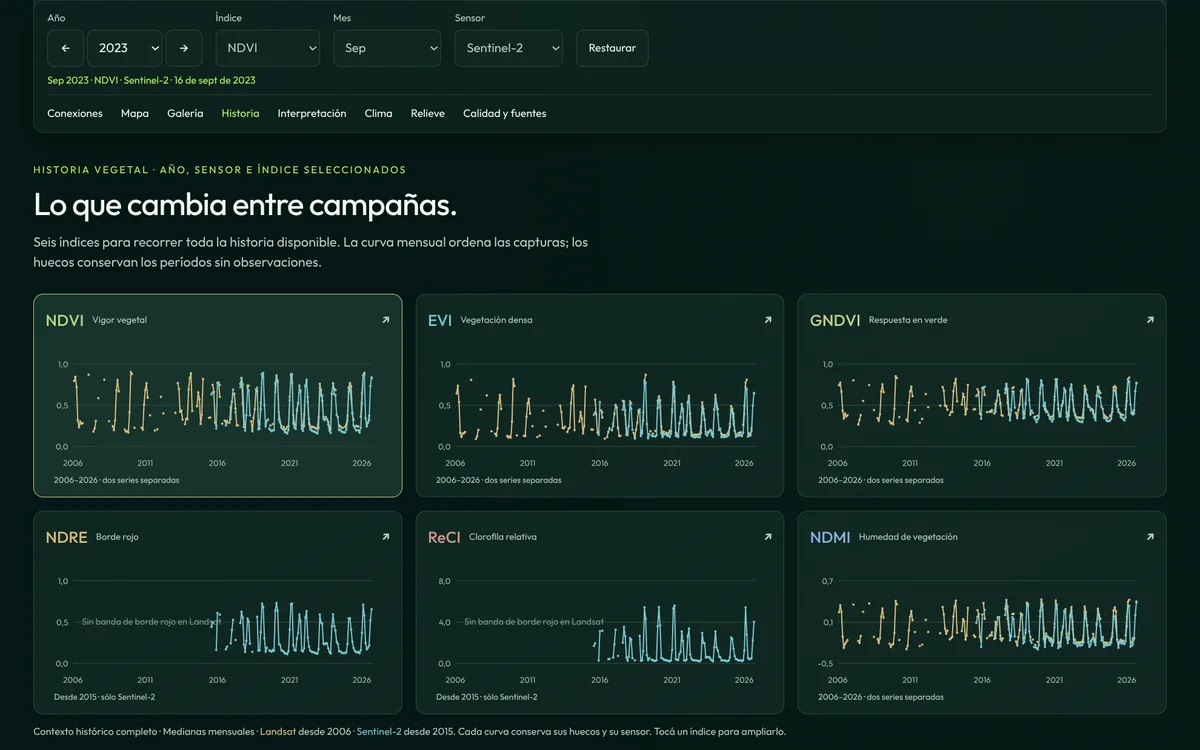This screenshot has height=750, width=1200.
Task: Open the Mes Sep dropdown
Action: pyautogui.click(x=387, y=48)
